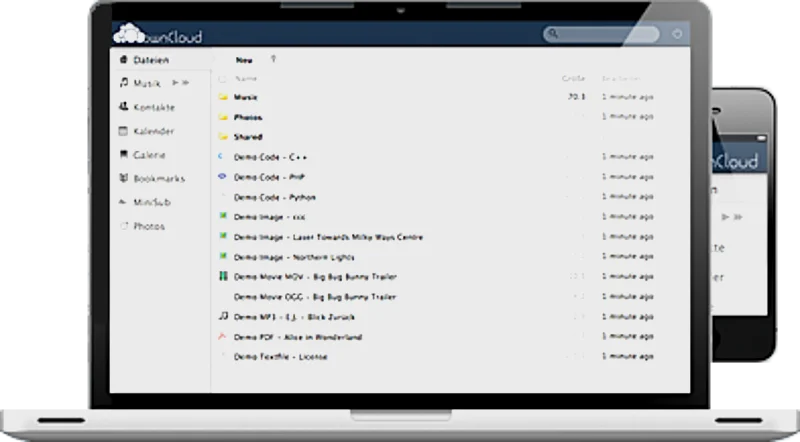Open Demo Movie MOV - Big Bug Bunny Trailer
This screenshot has height=442, width=800.
pyautogui.click(x=315, y=277)
